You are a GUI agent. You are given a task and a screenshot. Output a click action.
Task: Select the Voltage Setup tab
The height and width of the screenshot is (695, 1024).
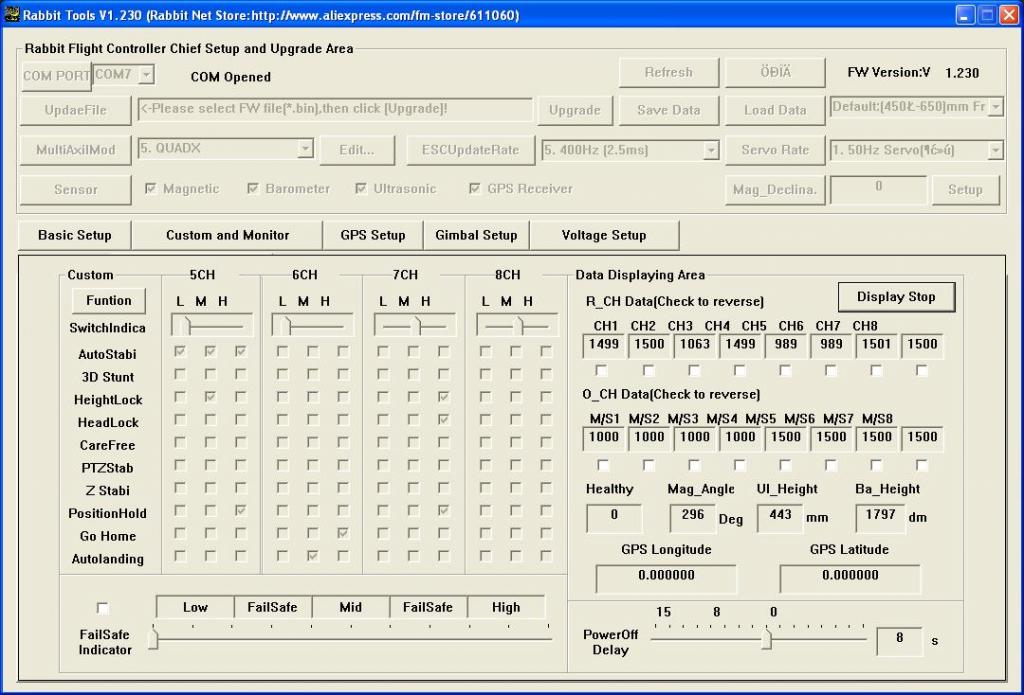click(603, 235)
